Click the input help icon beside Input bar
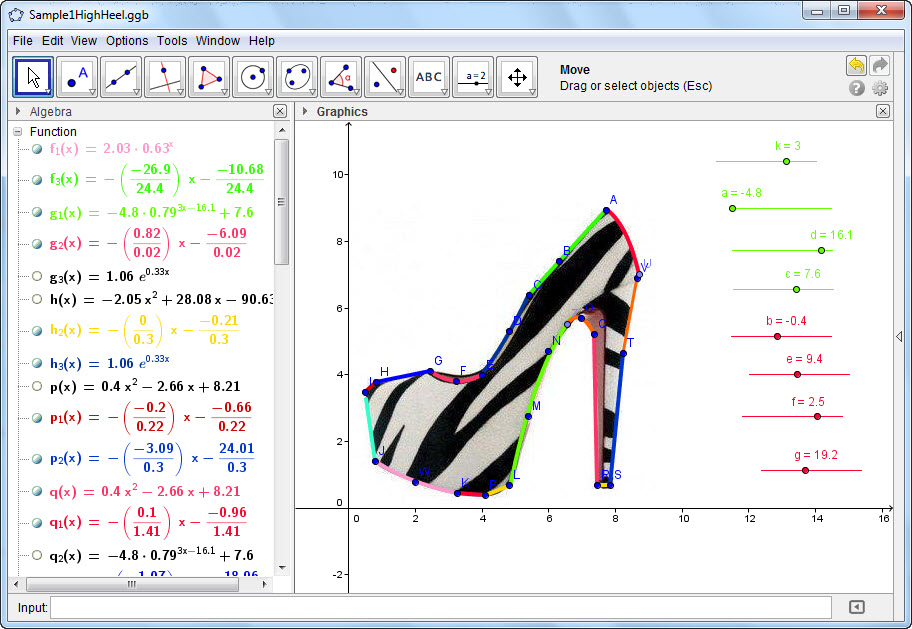Screen dimensions: 912x629 (x=856, y=607)
